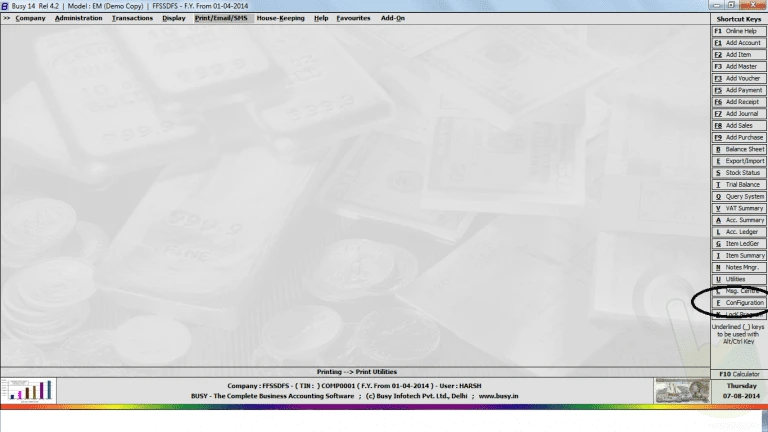This screenshot has width=768, height=432.
Task: Open the Transactions menu
Action: 132,18
